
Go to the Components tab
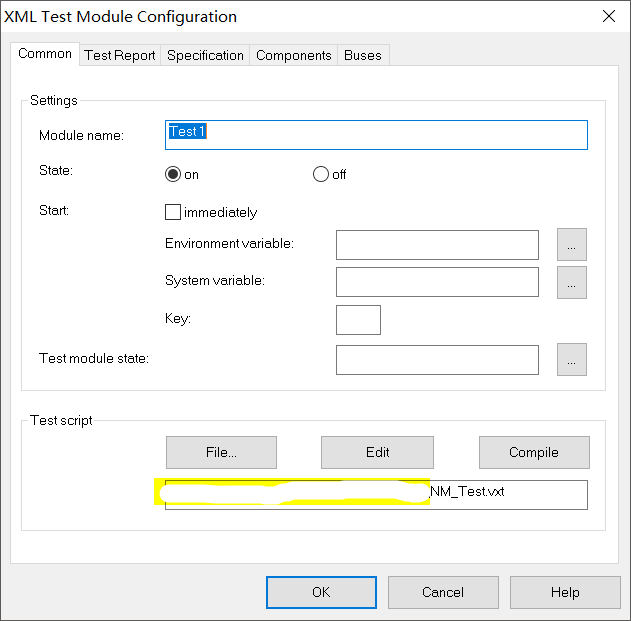point(293,55)
